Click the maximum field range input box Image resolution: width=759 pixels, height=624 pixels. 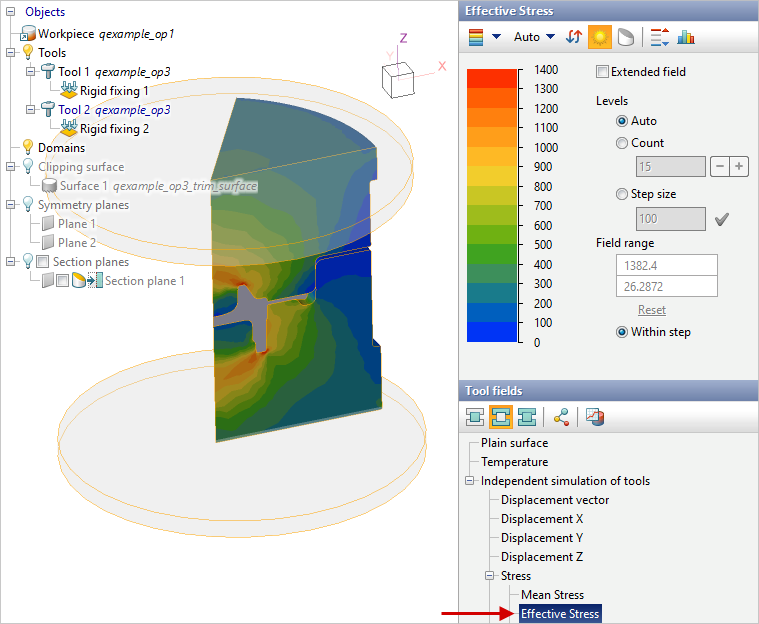[x=667, y=265]
